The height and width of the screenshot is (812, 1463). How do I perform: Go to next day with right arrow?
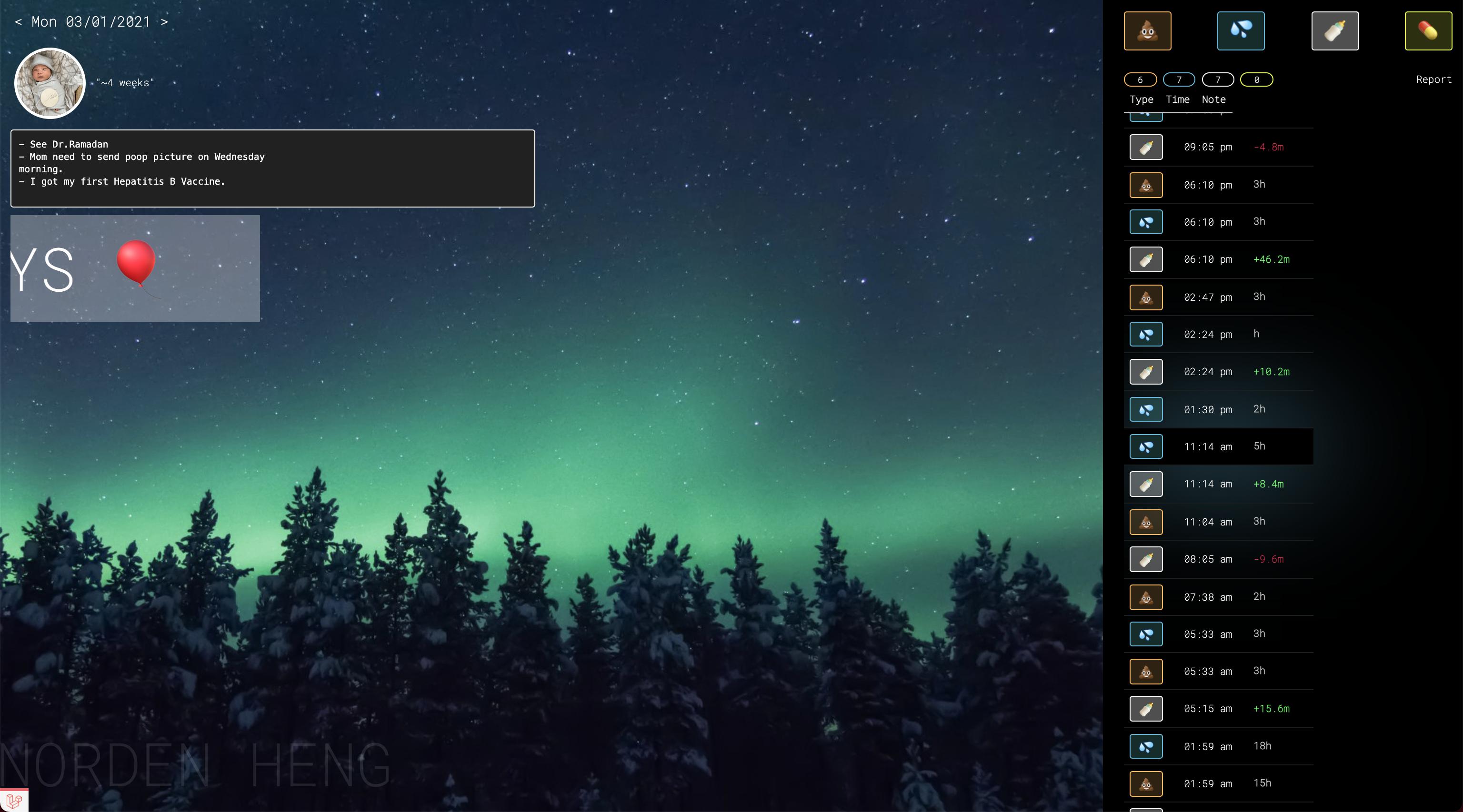164,22
